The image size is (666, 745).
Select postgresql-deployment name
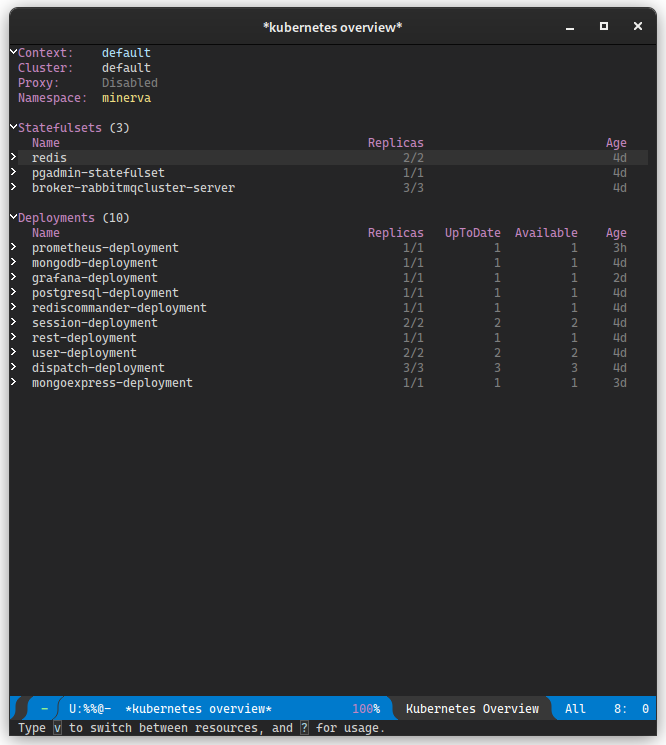[x=105, y=293]
